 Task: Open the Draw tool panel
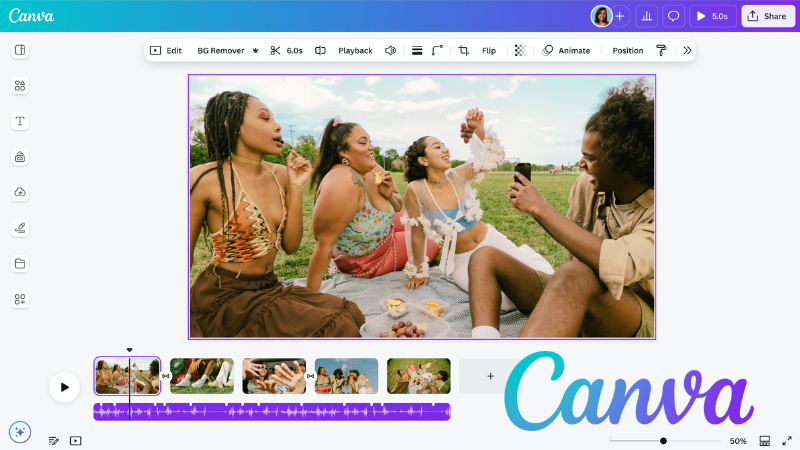click(x=20, y=228)
